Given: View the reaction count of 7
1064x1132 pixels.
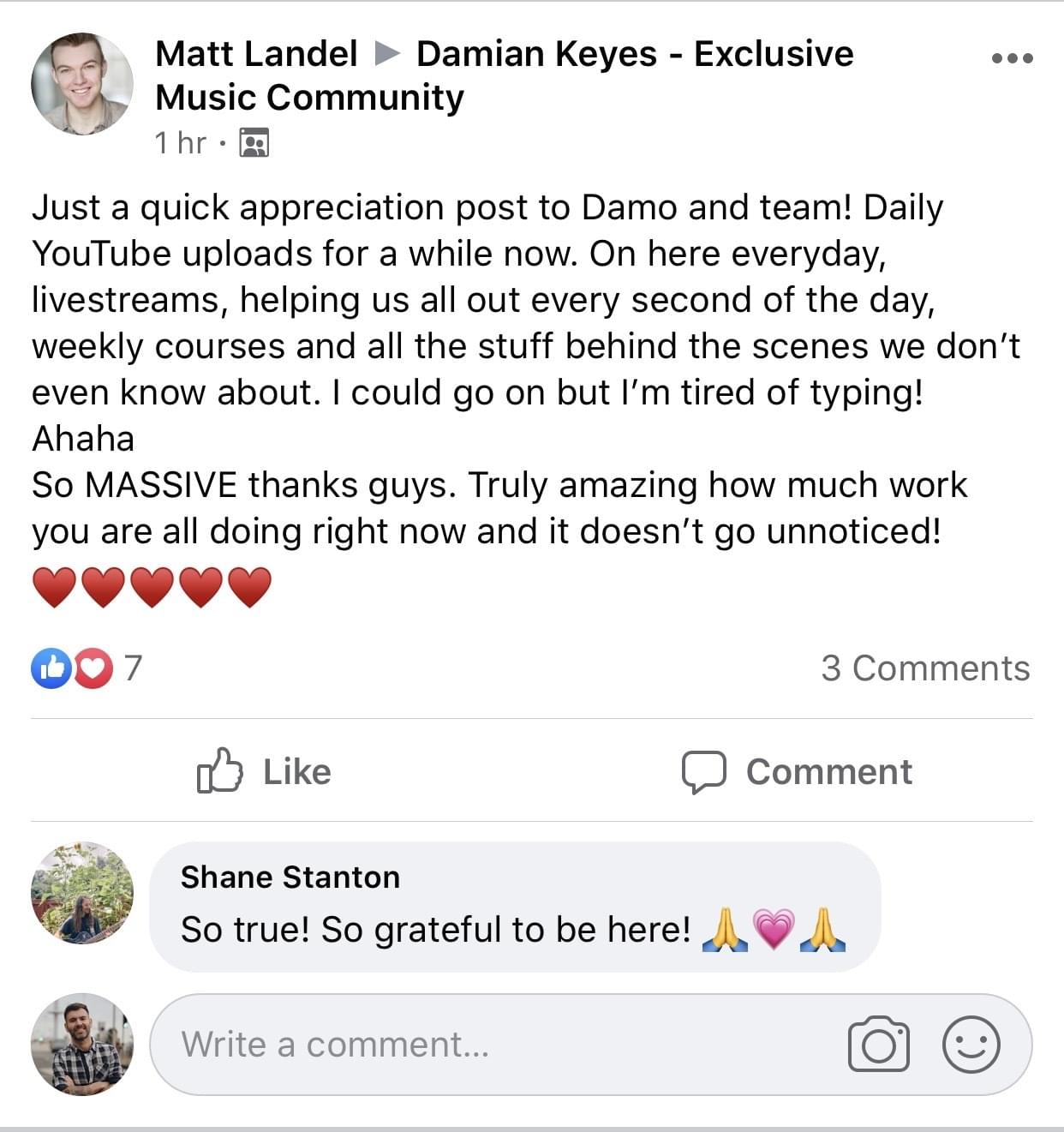Looking at the screenshot, I should pos(133,668).
